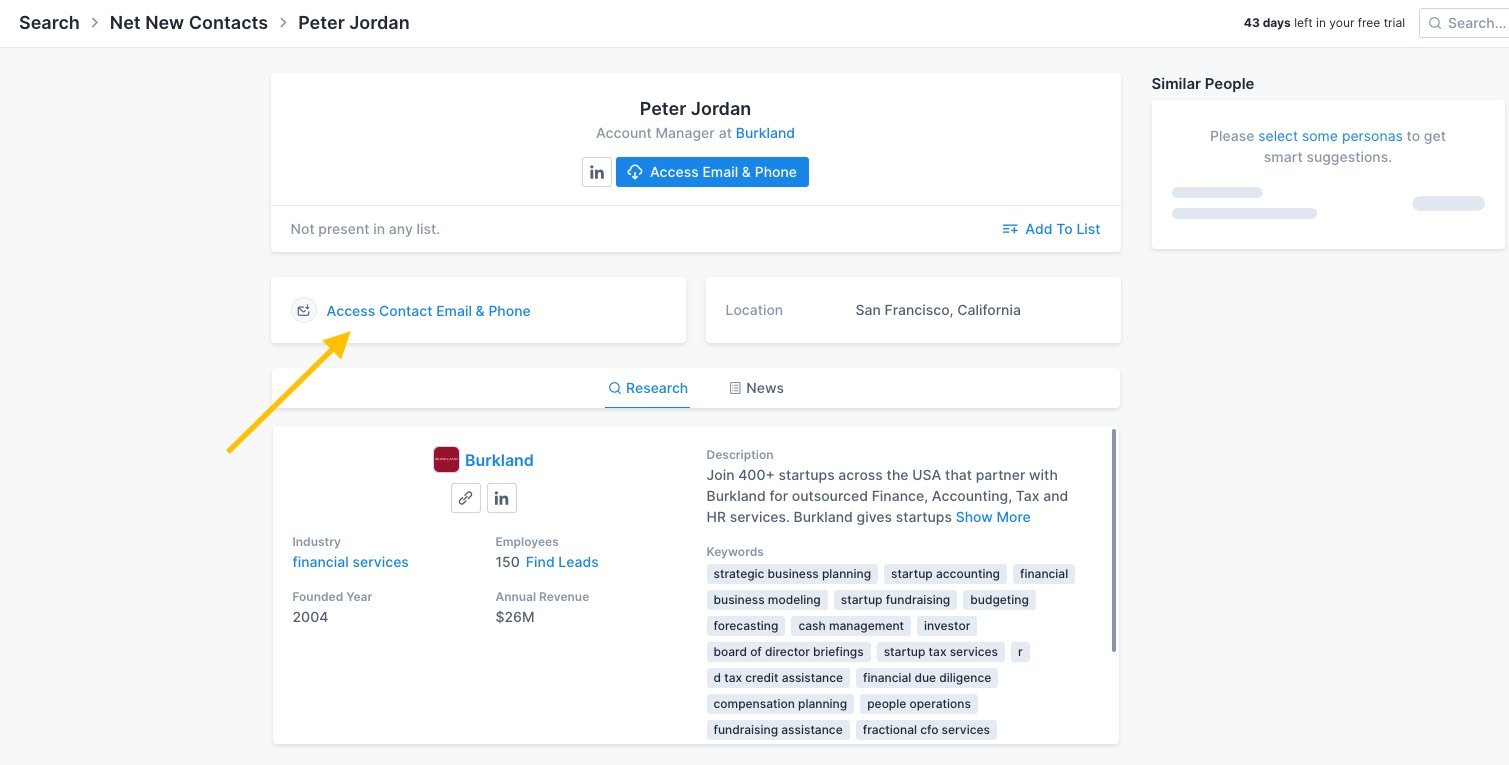
Task: Click select some personas link
Action: click(x=1330, y=136)
